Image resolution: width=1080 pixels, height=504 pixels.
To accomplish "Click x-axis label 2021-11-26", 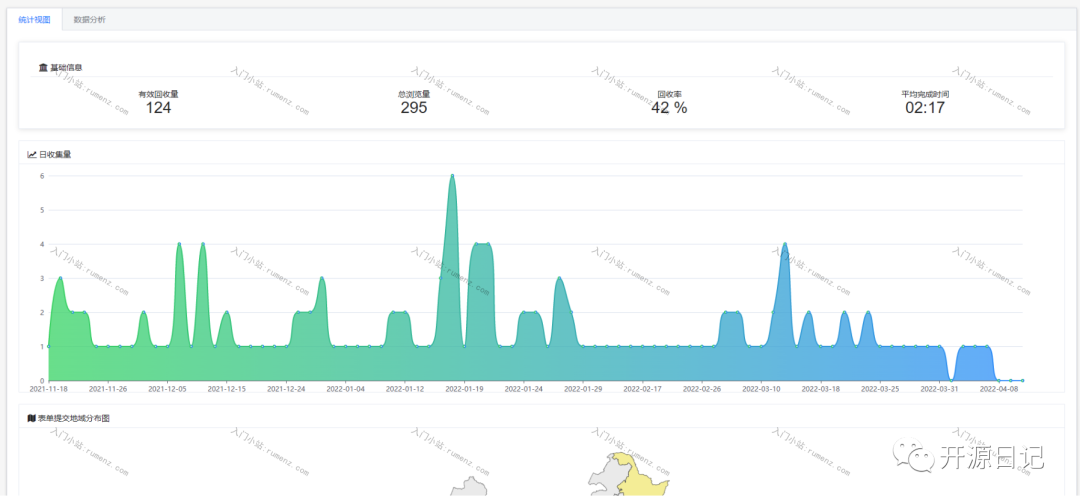I will 108,389.
